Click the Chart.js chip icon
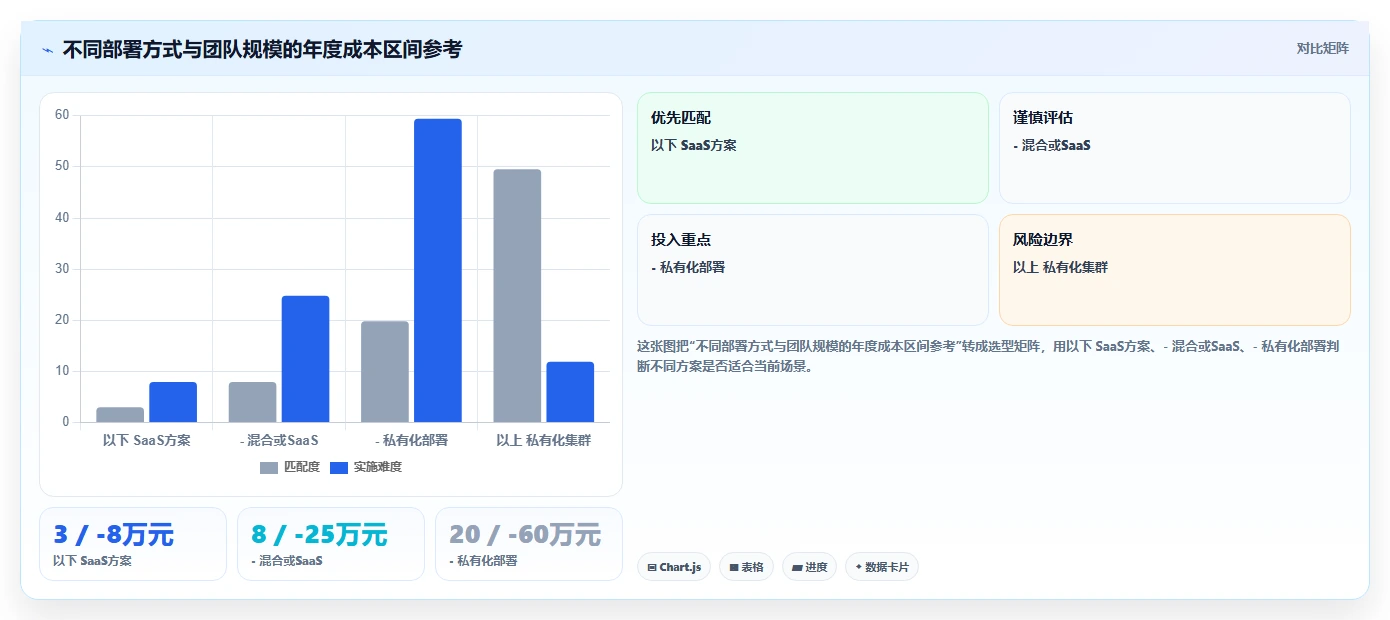 click(652, 567)
